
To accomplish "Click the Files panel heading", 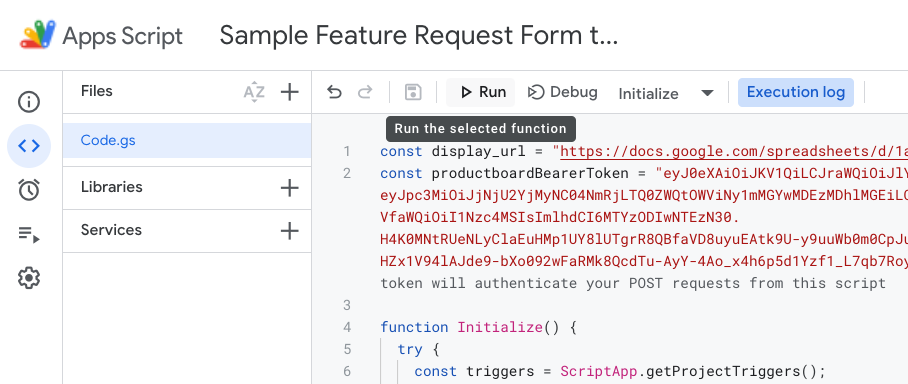I will coord(97,91).
